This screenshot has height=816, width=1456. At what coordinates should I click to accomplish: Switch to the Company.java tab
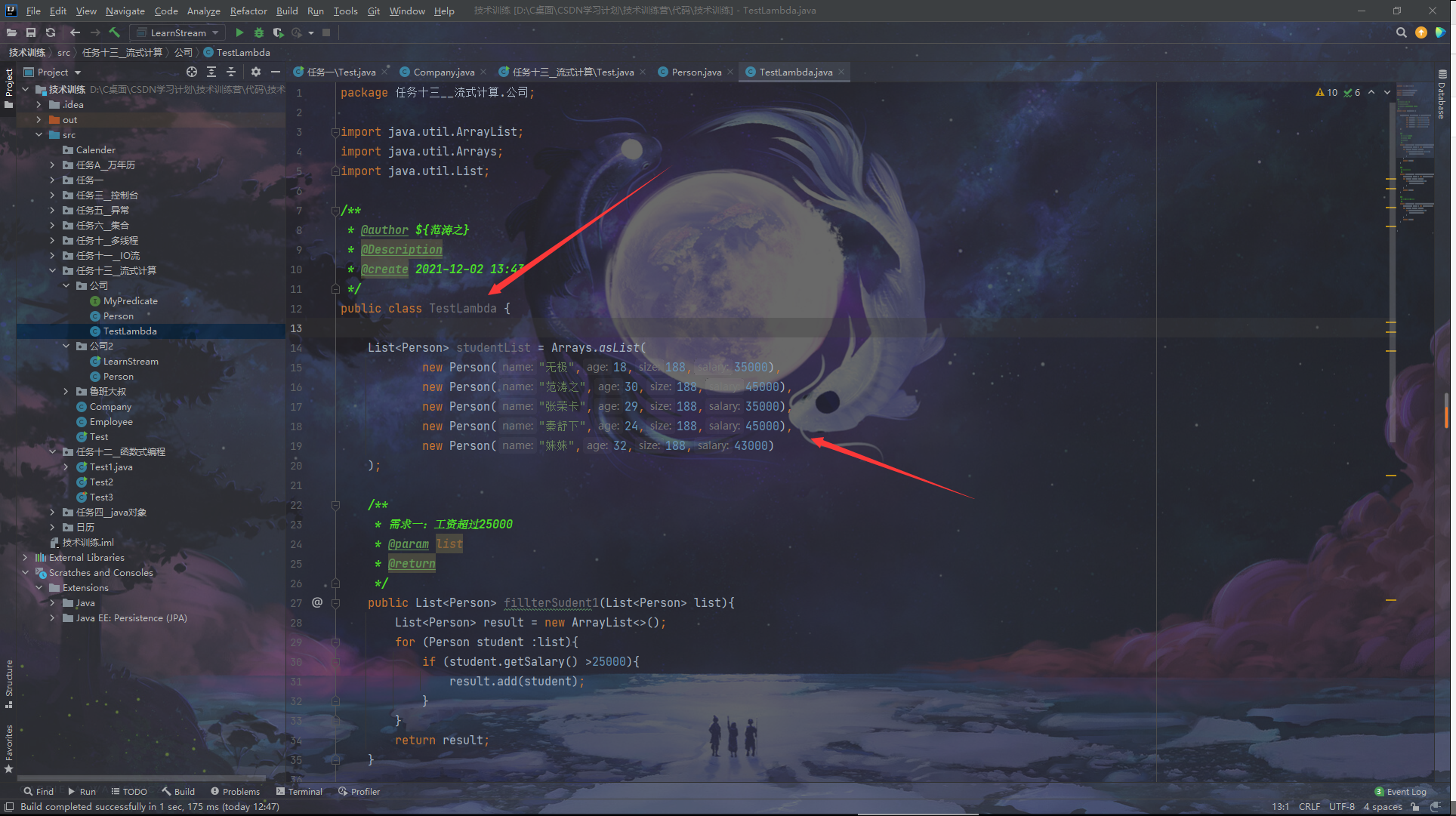tap(444, 72)
